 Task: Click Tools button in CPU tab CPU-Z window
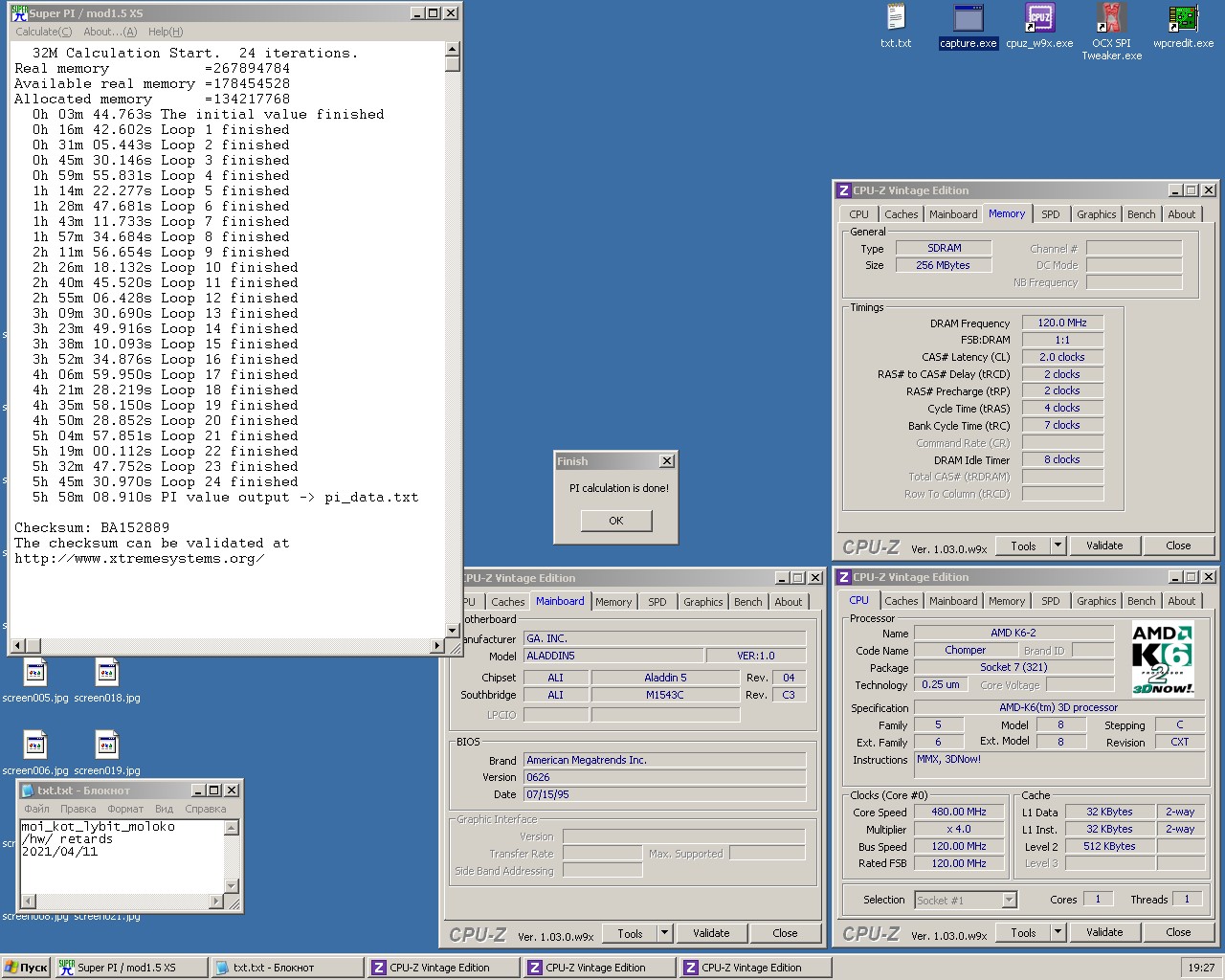tap(1023, 932)
